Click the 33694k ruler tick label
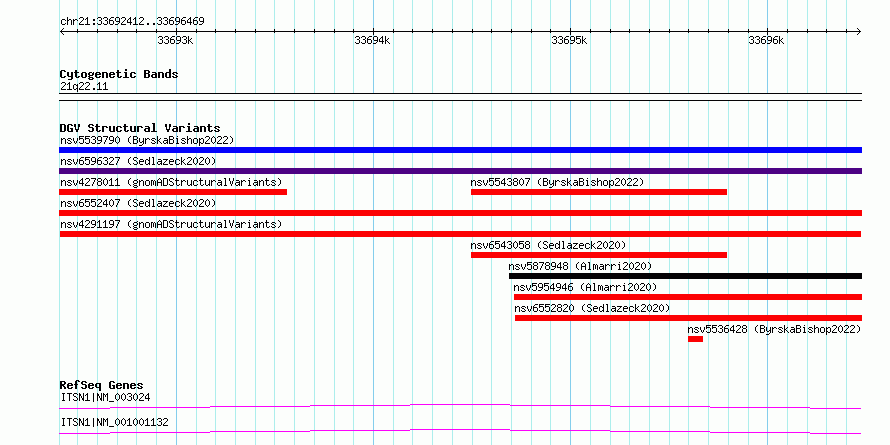Viewport: 890px width, 445px height. tap(372, 41)
